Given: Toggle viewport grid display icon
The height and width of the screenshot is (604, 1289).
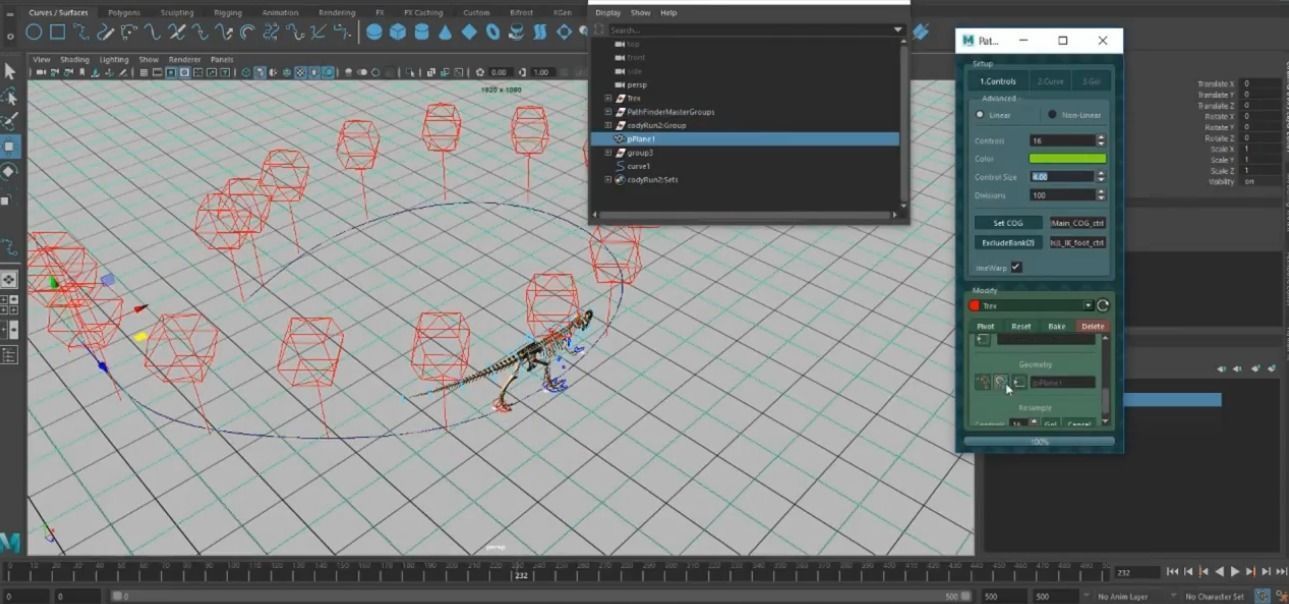Looking at the screenshot, I should tap(145, 73).
